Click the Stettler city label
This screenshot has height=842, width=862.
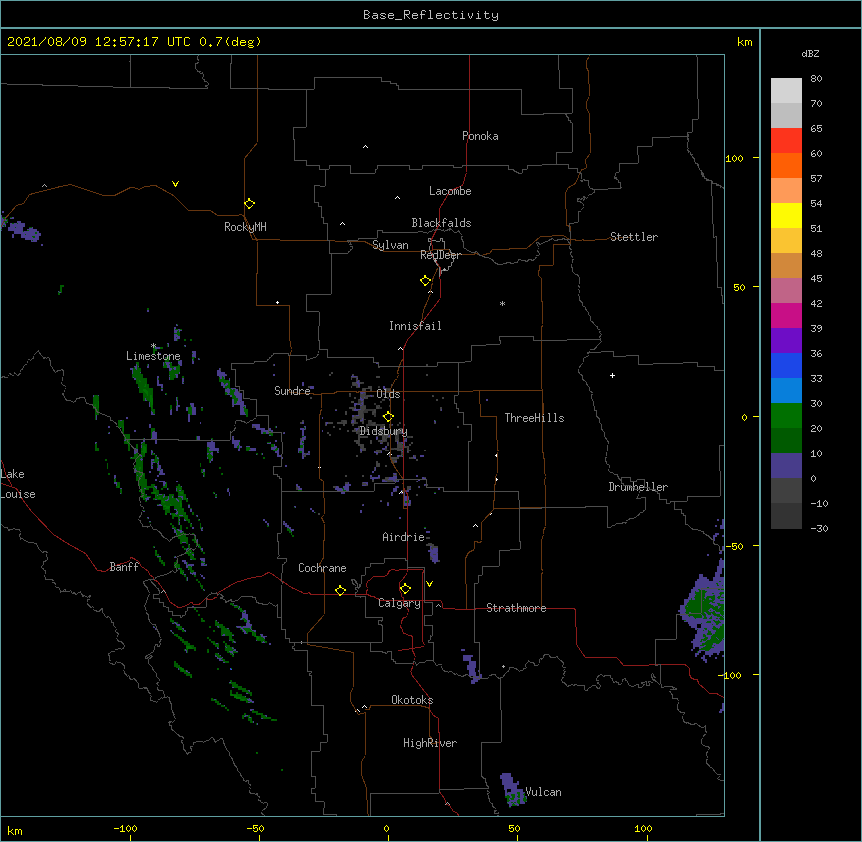(634, 237)
